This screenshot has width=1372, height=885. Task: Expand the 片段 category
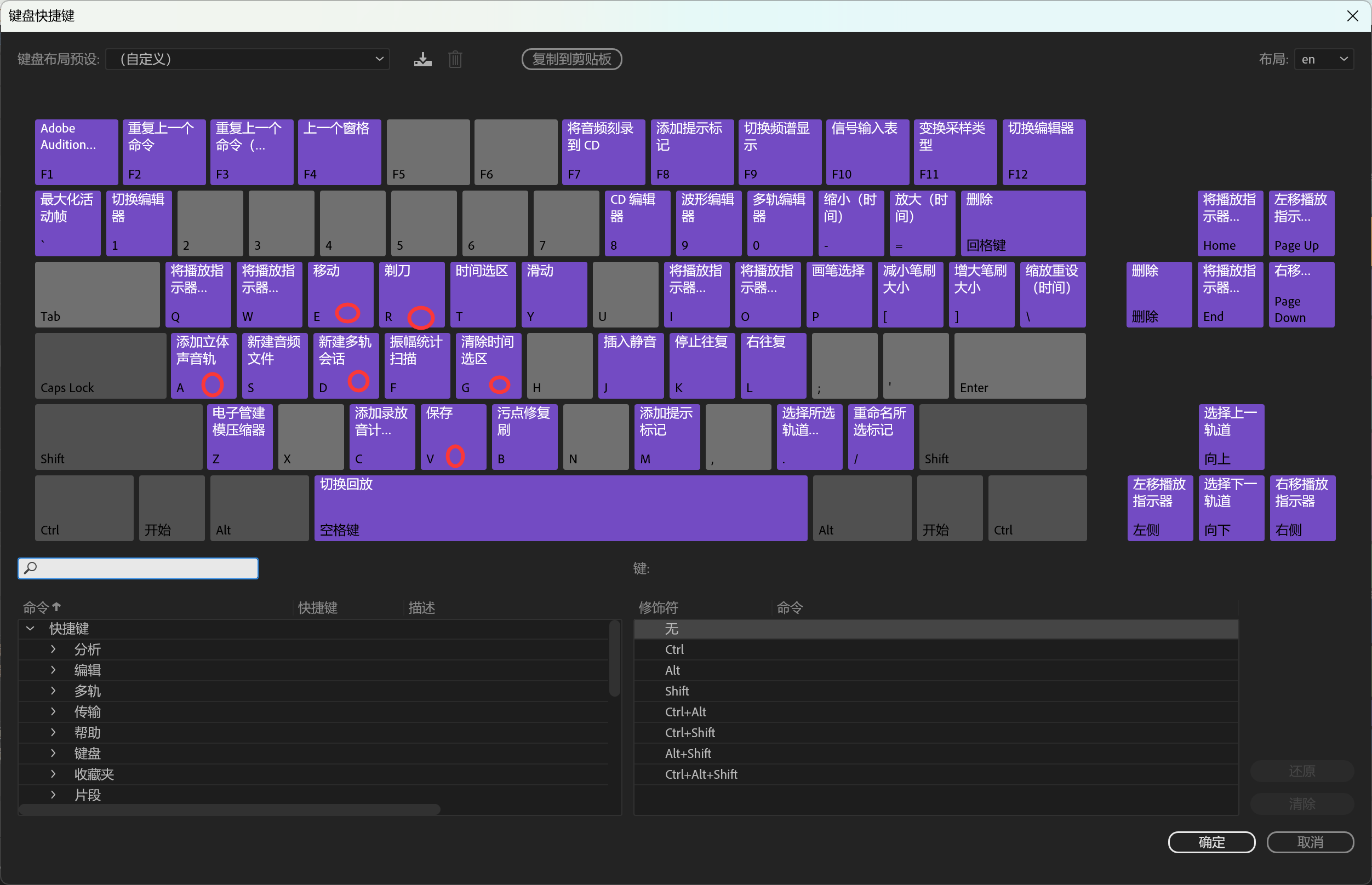pos(53,794)
